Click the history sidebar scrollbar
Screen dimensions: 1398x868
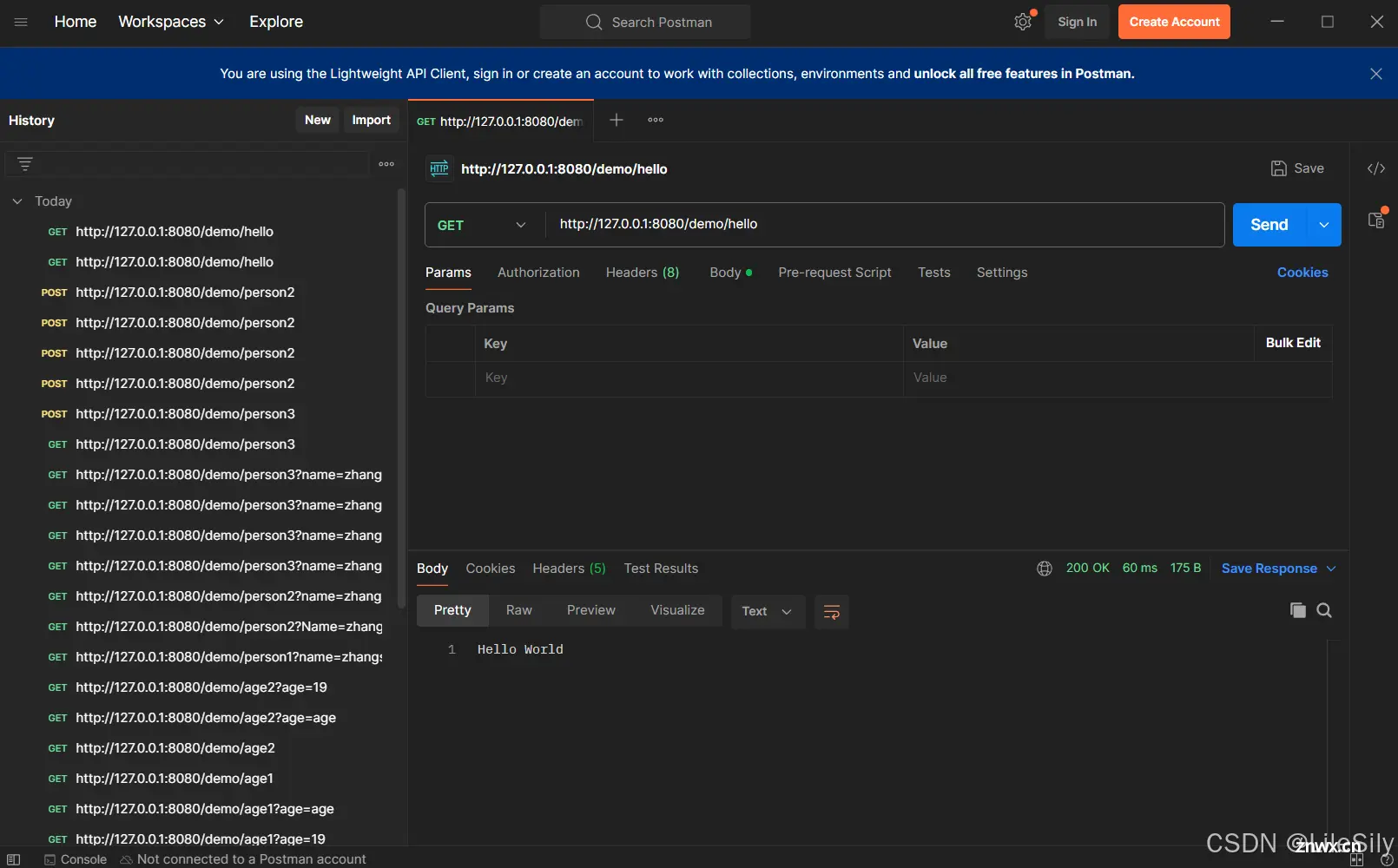(x=401, y=399)
